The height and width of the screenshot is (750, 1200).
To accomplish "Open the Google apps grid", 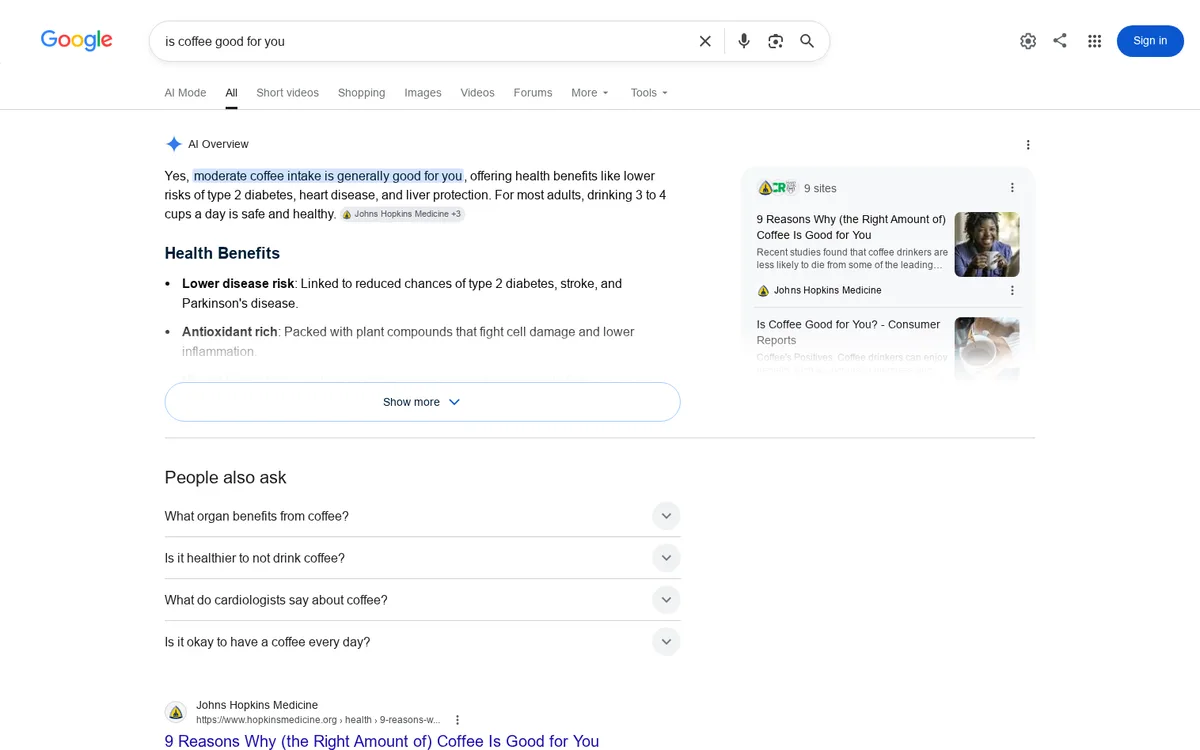I will tap(1095, 41).
